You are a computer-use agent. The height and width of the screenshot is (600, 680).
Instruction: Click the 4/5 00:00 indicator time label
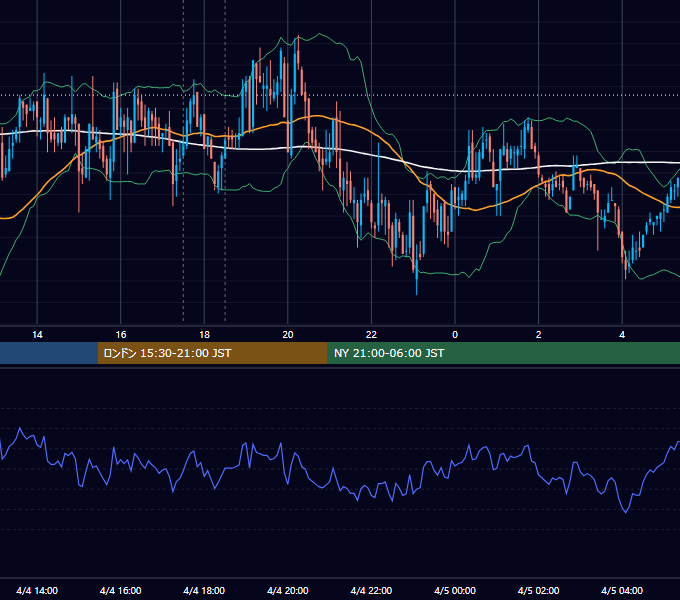pos(455,590)
